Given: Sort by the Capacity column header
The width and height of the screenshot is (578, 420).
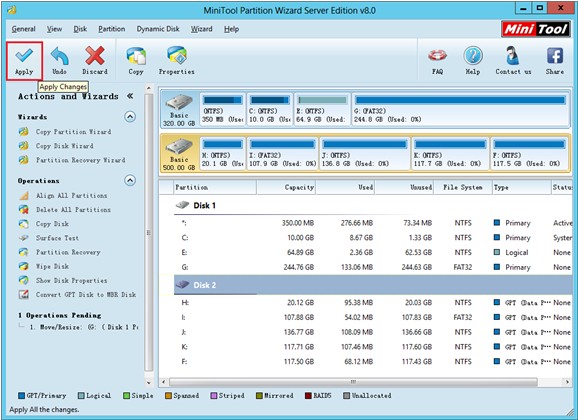Looking at the screenshot, I should click(x=286, y=187).
